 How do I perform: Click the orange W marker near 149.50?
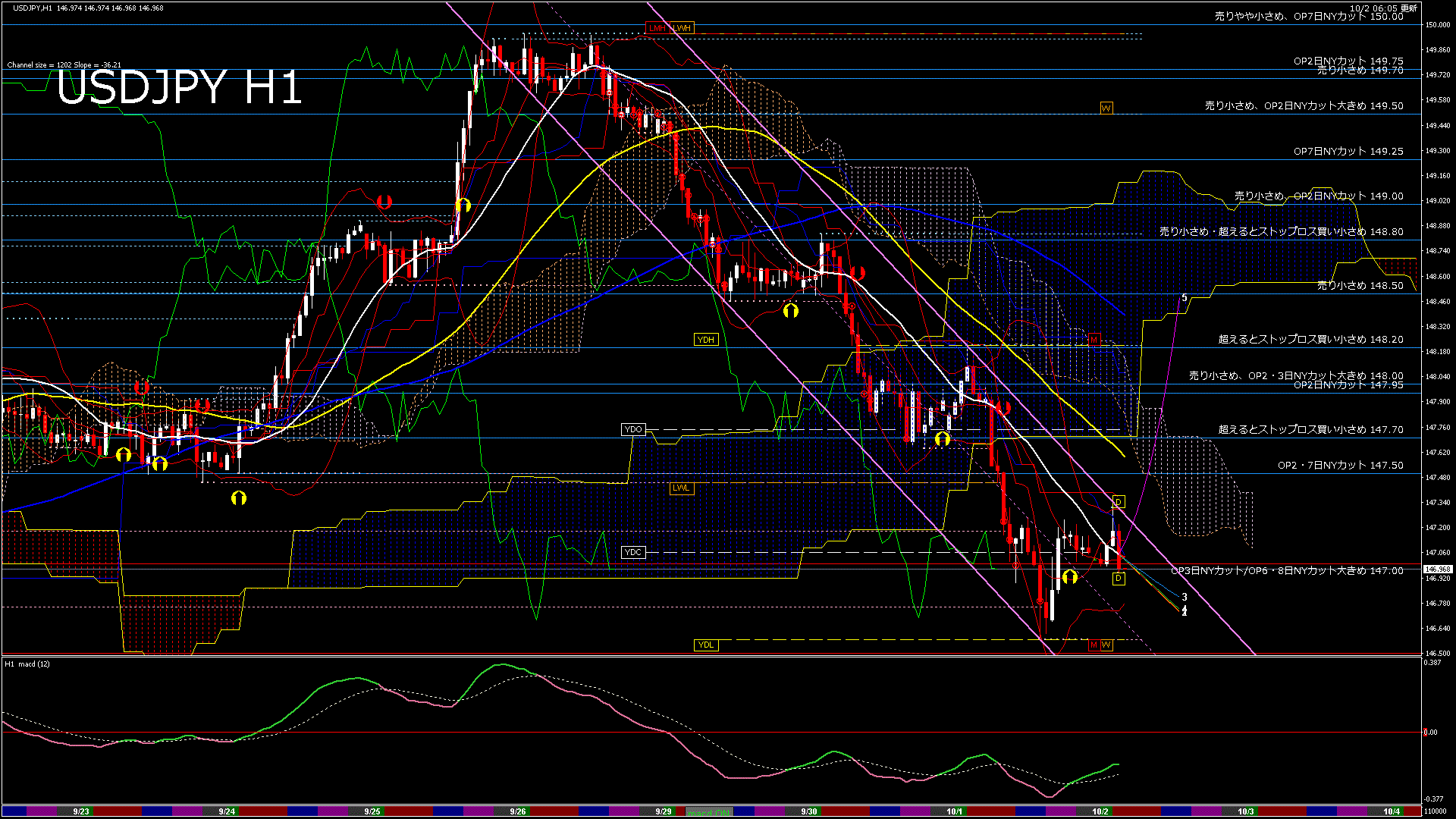click(x=1106, y=108)
